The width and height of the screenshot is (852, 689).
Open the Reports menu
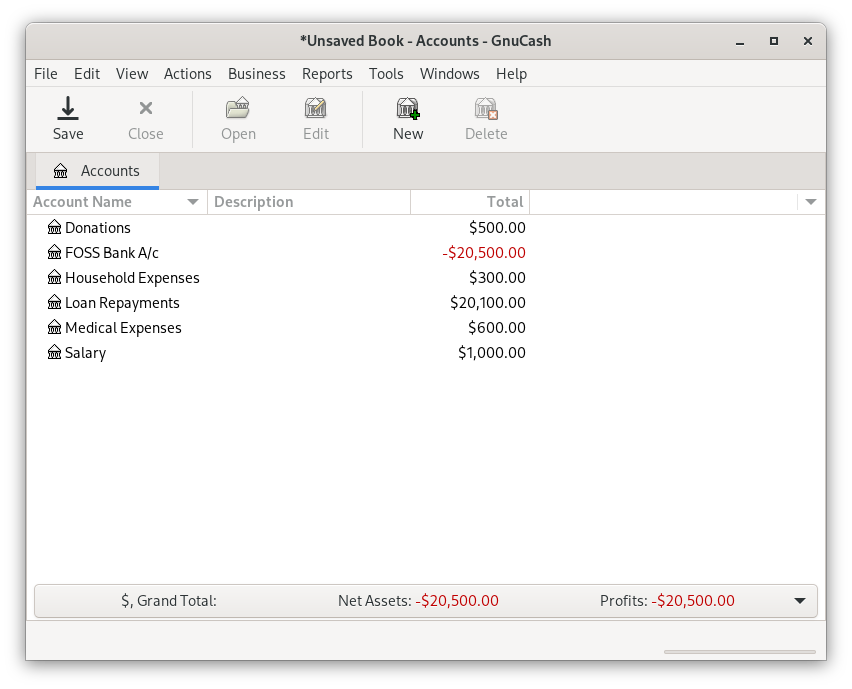[x=327, y=73]
